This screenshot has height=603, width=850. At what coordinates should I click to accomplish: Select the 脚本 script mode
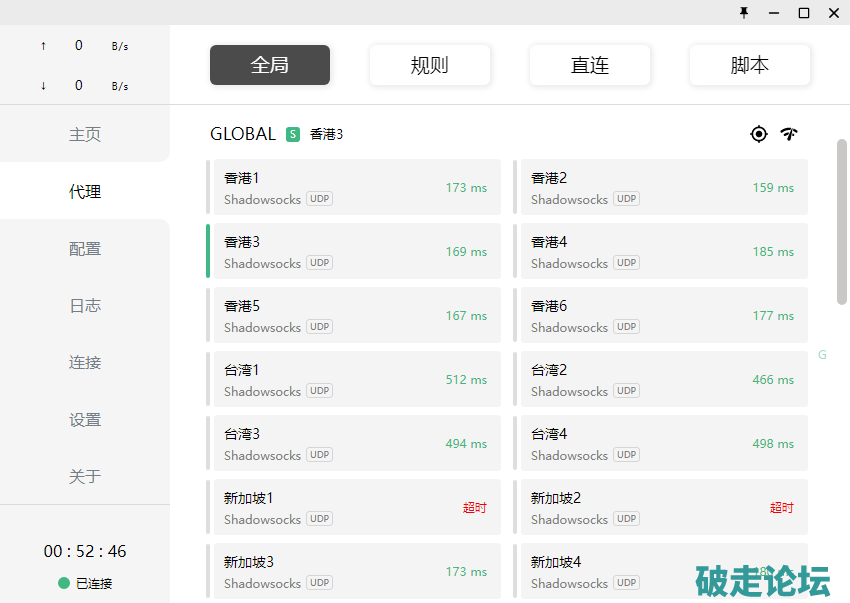(x=750, y=65)
